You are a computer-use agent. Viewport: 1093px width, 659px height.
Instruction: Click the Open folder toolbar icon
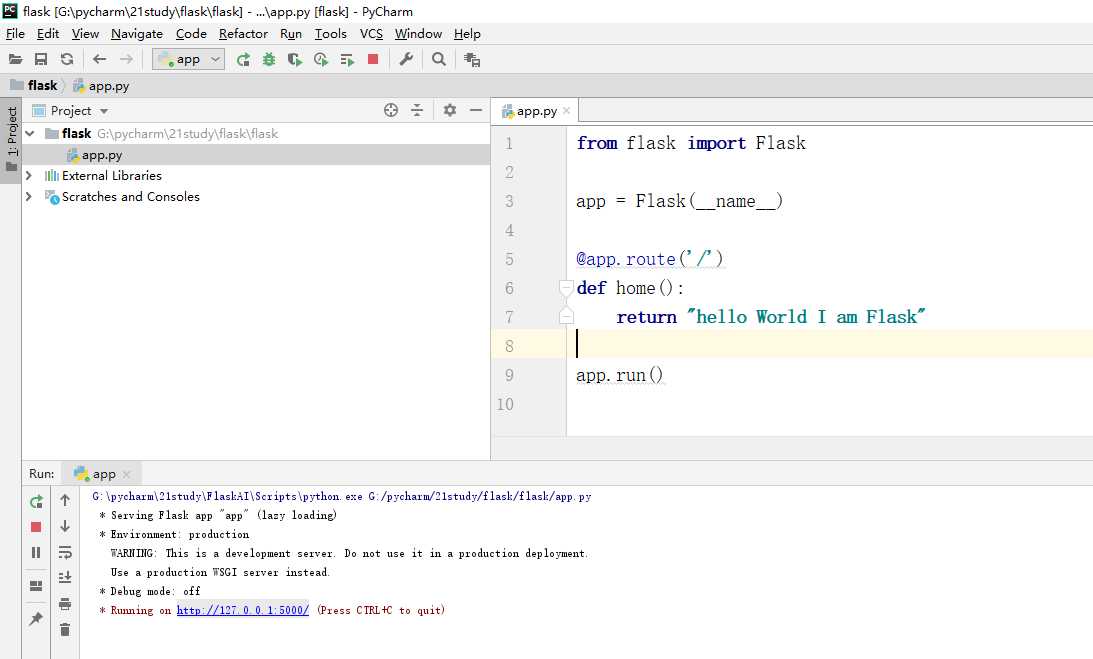pyautogui.click(x=15, y=59)
